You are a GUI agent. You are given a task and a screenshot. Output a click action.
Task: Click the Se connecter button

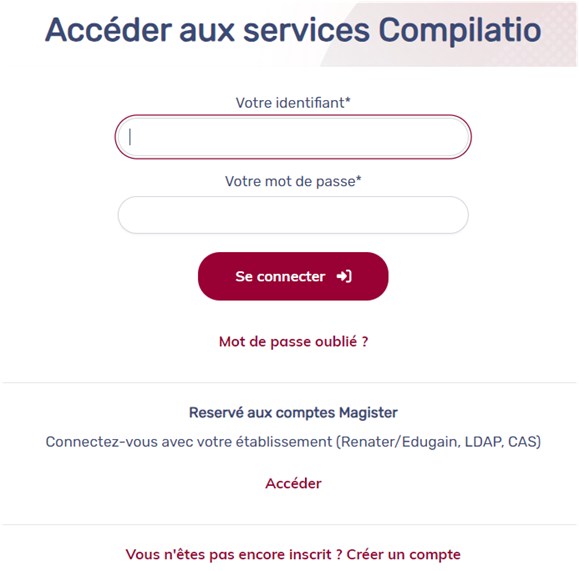(293, 276)
